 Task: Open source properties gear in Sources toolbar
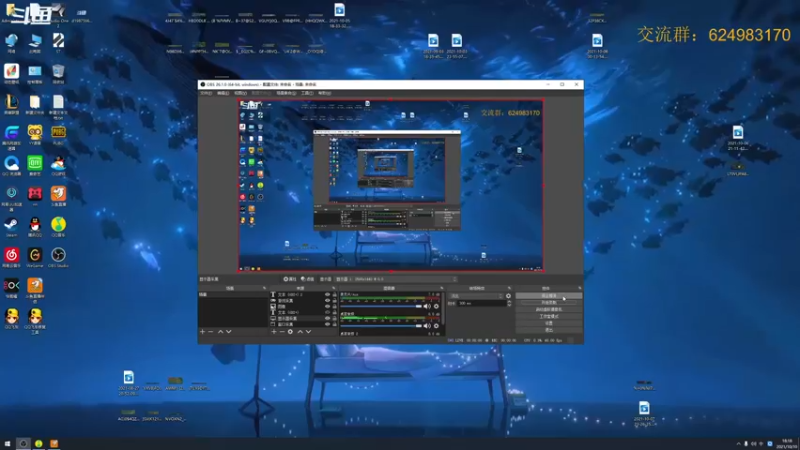click(290, 332)
